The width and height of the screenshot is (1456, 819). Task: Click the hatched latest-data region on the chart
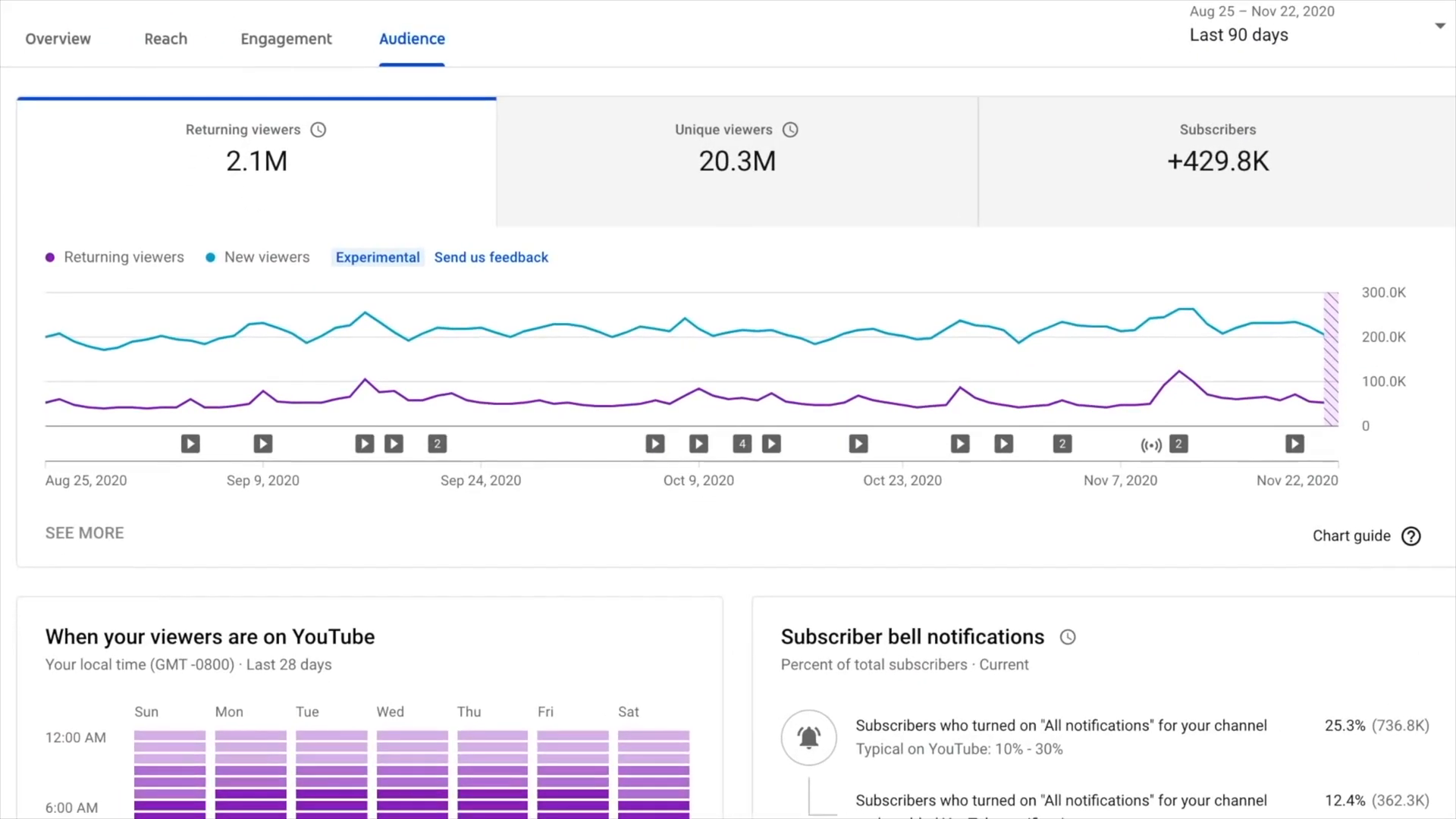(x=1331, y=359)
